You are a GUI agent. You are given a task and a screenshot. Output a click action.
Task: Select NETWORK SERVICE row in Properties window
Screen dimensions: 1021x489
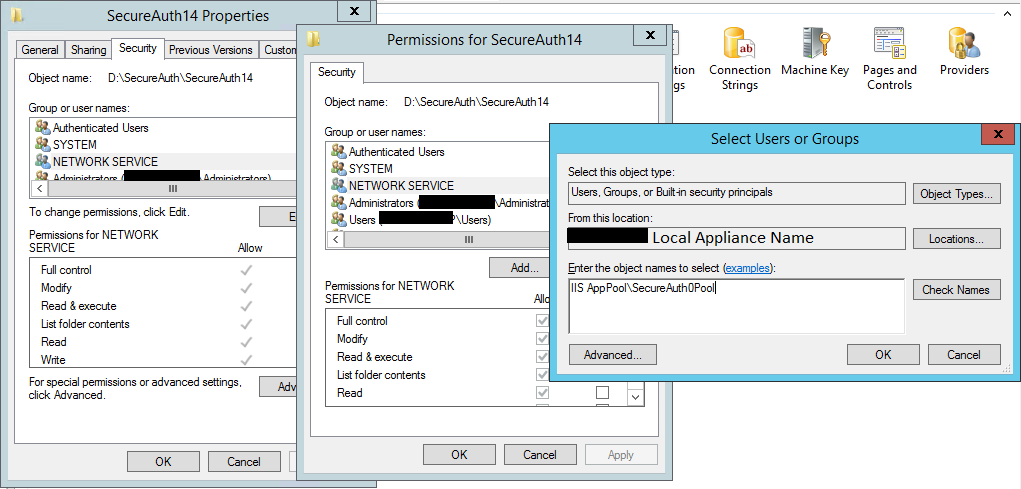[x=163, y=161]
